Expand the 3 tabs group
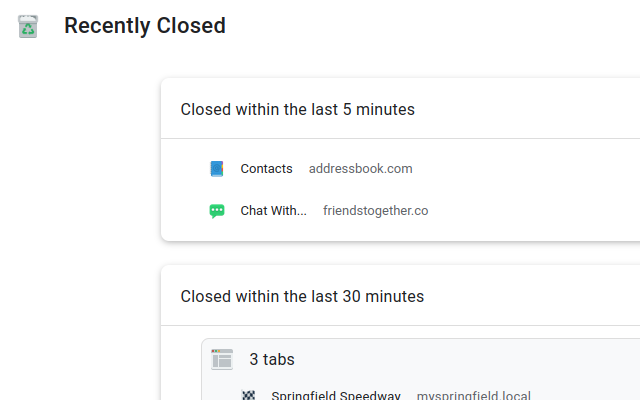Image resolution: width=640 pixels, height=400 pixels. (421, 359)
